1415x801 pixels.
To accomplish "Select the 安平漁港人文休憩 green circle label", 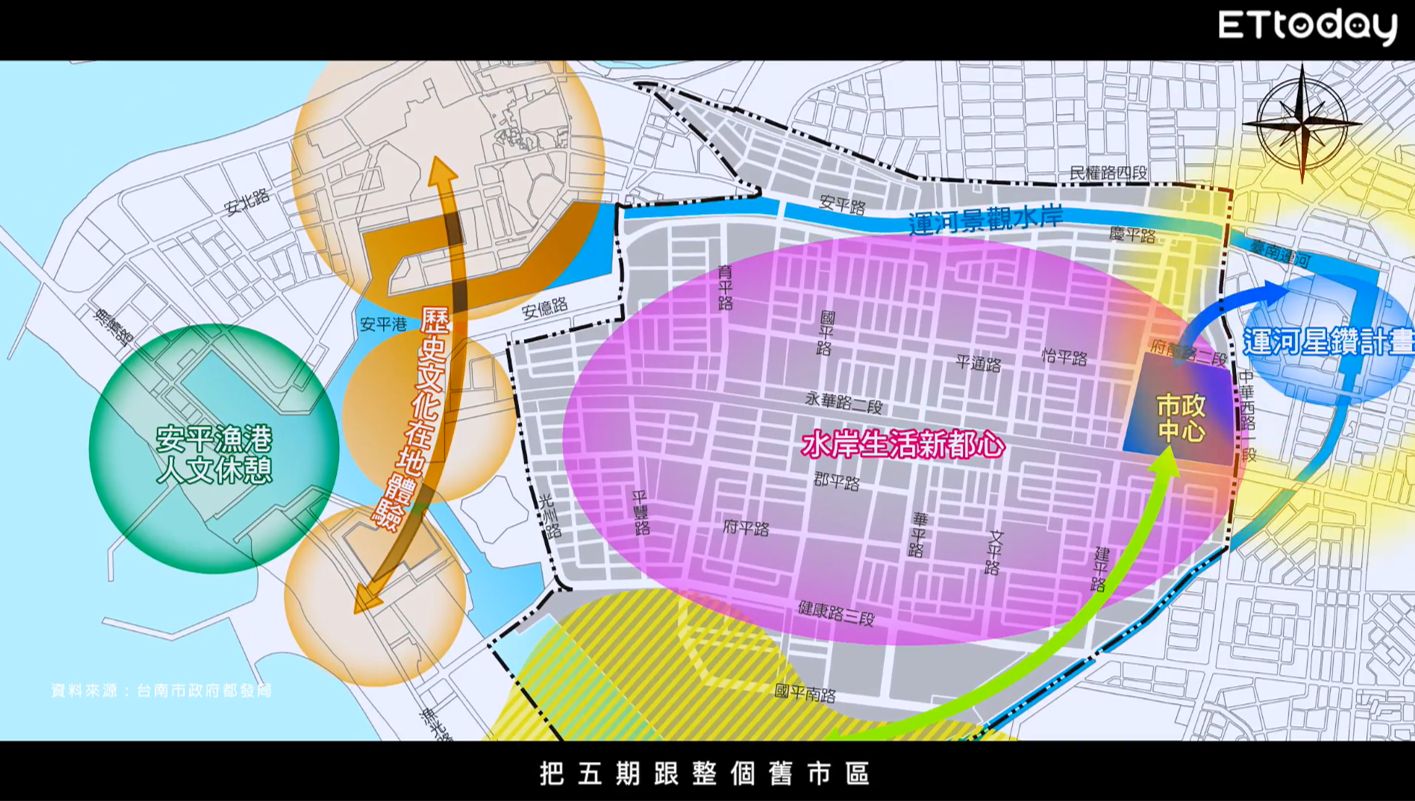I will coord(214,455).
